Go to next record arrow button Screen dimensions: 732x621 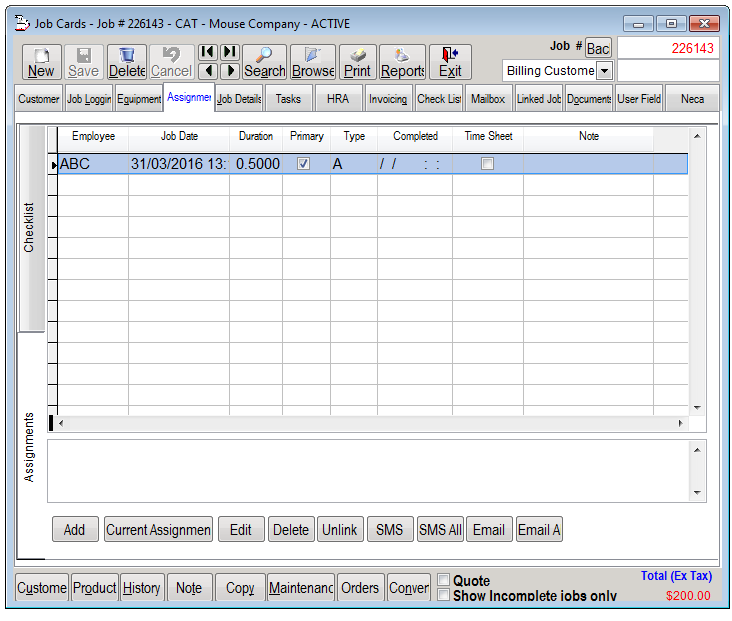coord(230,71)
